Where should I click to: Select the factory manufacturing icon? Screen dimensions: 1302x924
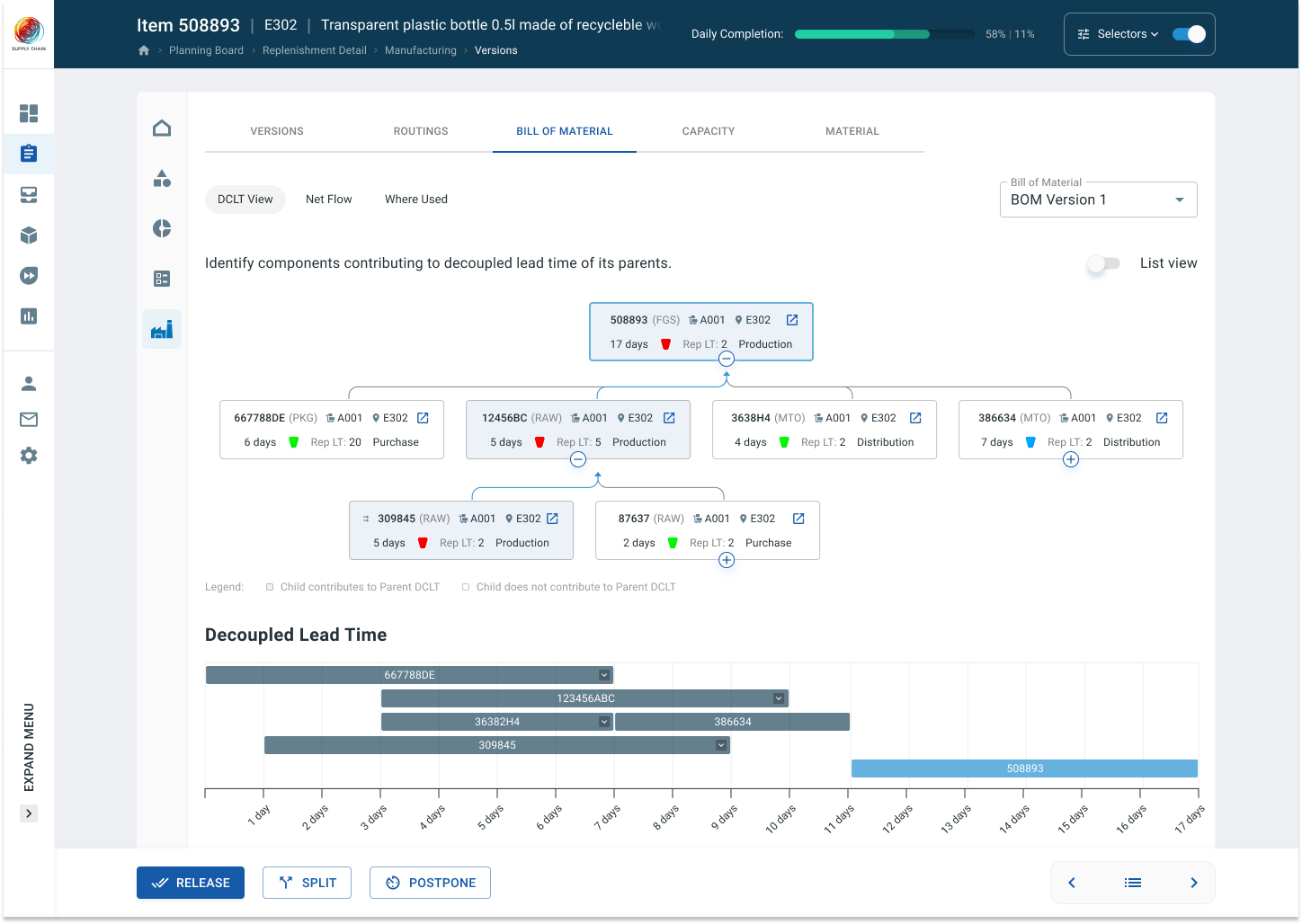point(162,329)
